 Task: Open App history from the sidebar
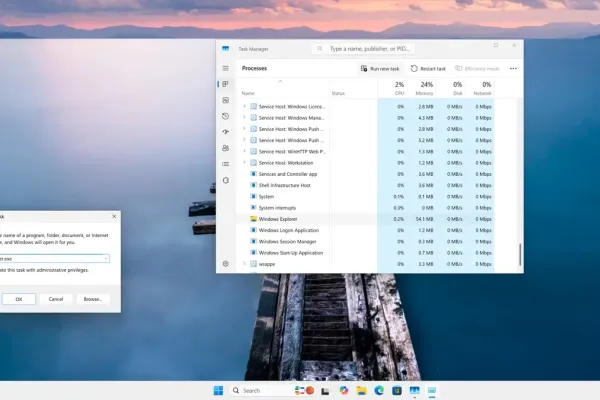(x=225, y=116)
